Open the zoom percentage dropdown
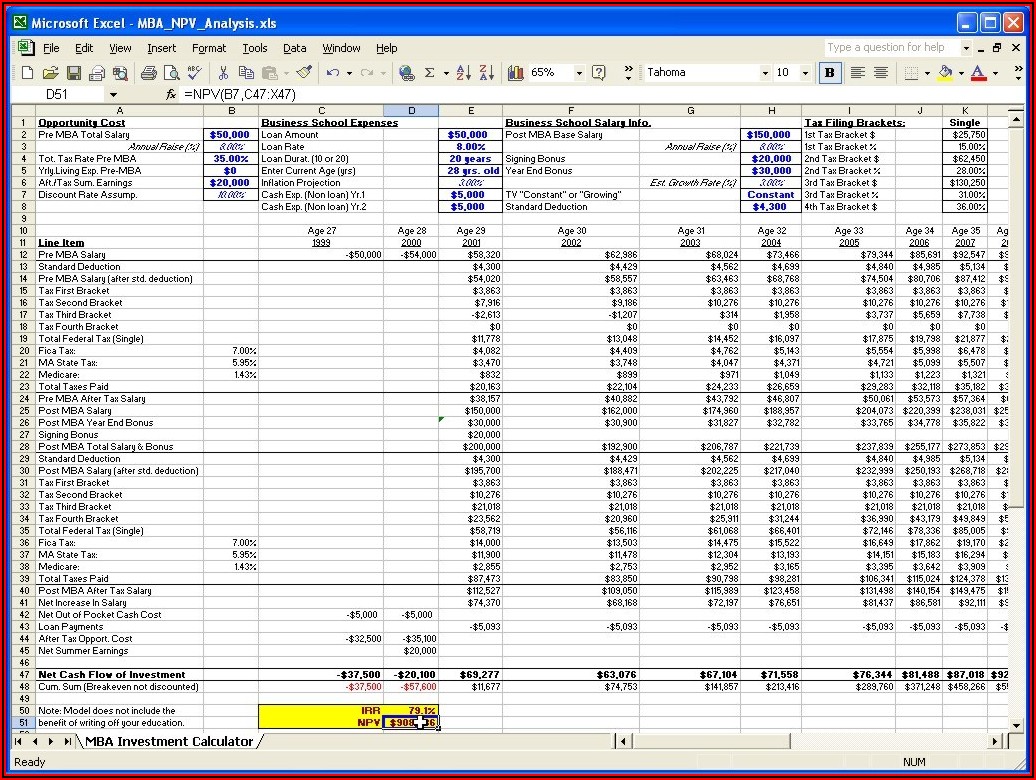The width and height of the screenshot is (1036, 780). coord(578,73)
